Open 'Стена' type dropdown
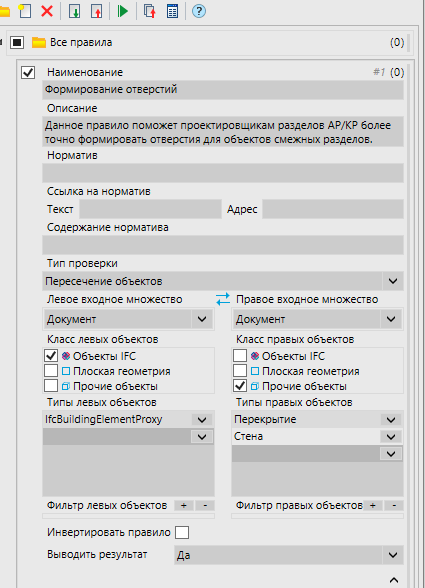The width and height of the screenshot is (425, 588). (x=391, y=436)
